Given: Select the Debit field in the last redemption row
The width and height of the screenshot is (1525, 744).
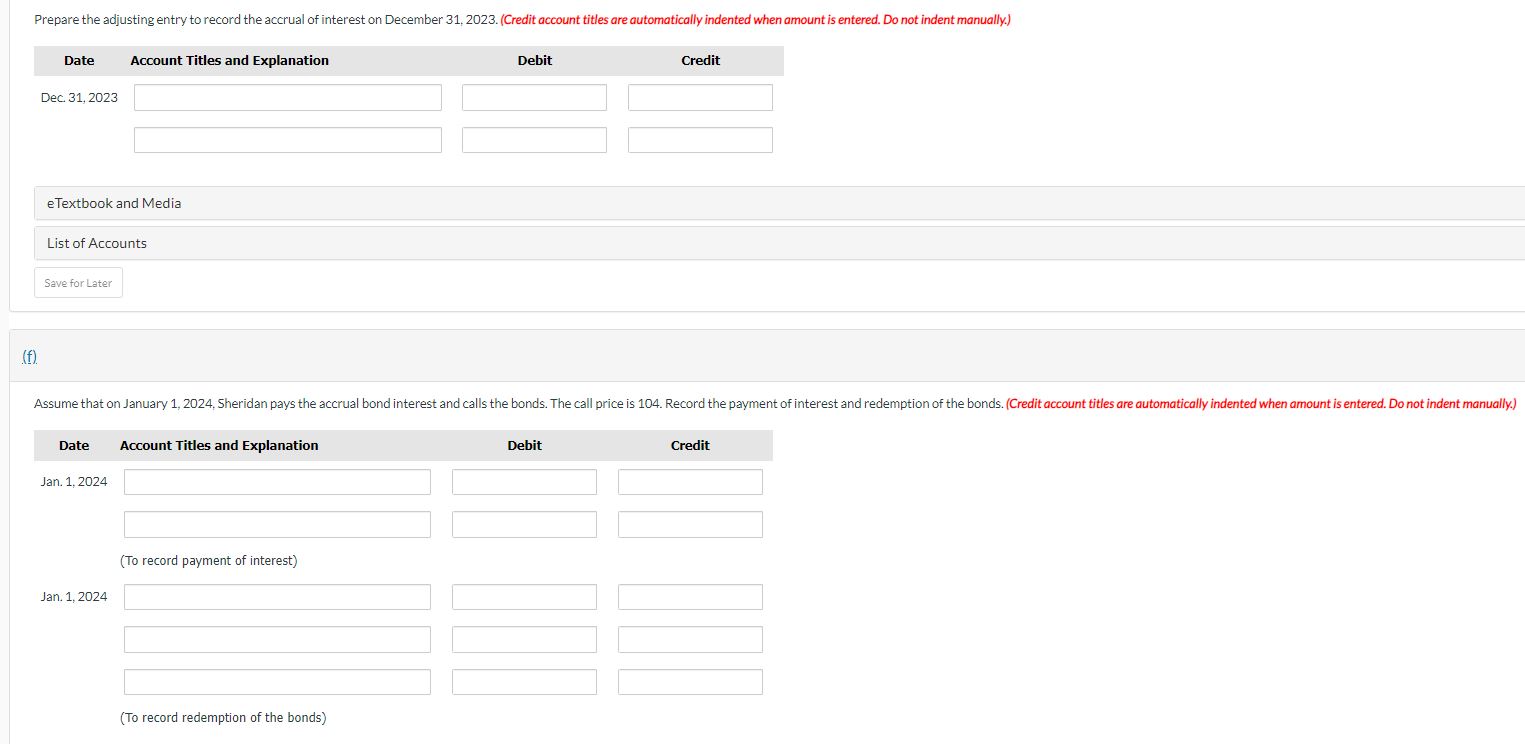Looking at the screenshot, I should (x=524, y=681).
